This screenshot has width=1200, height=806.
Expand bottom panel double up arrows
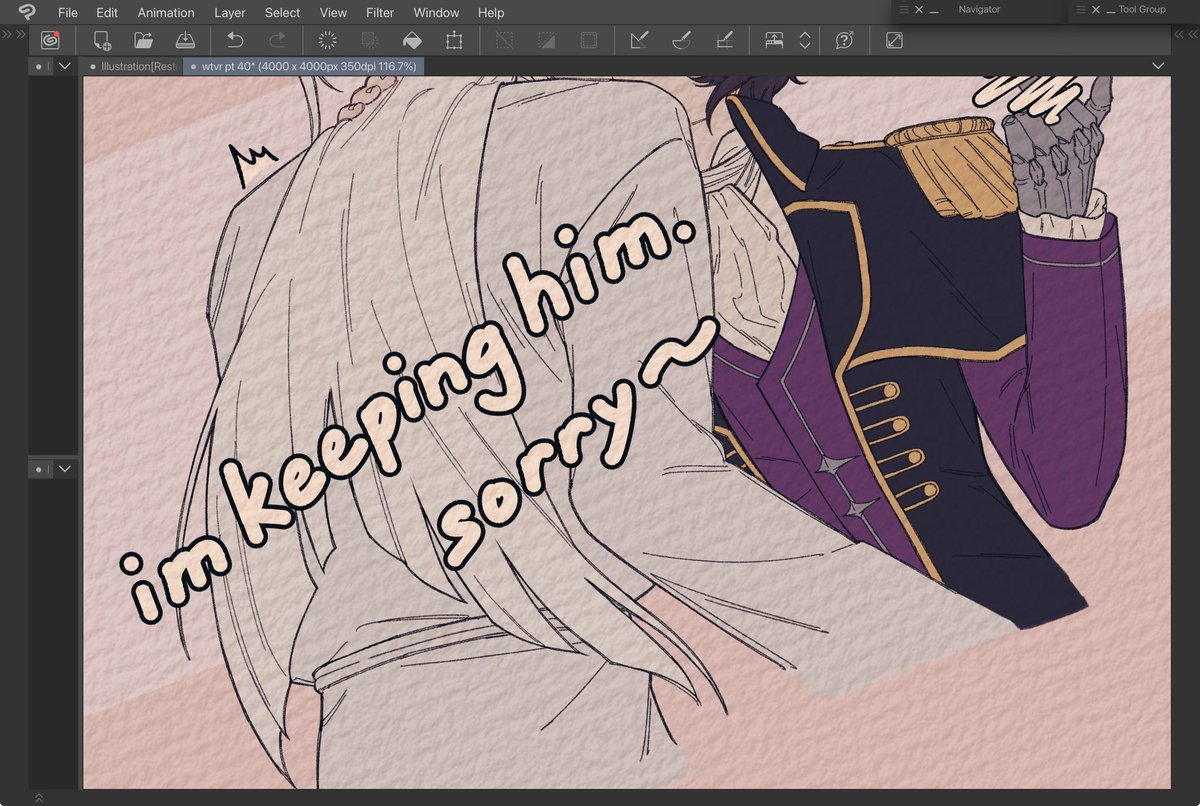(x=39, y=798)
